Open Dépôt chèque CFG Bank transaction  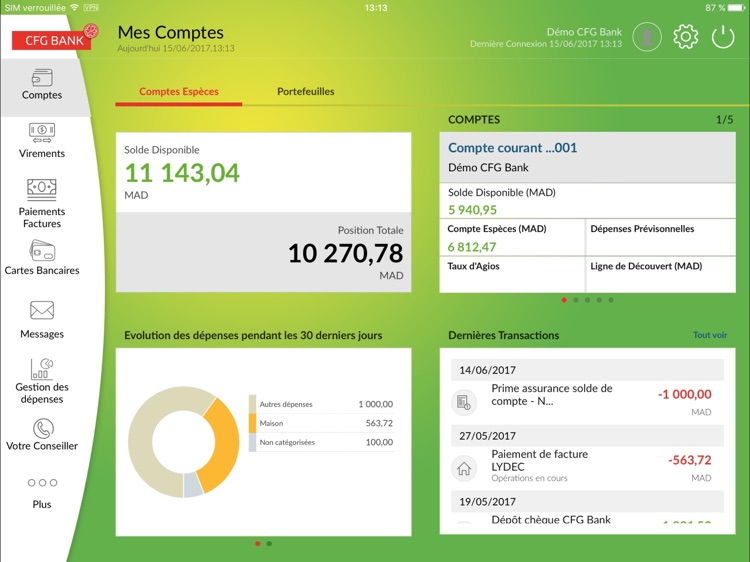pyautogui.click(x=587, y=519)
